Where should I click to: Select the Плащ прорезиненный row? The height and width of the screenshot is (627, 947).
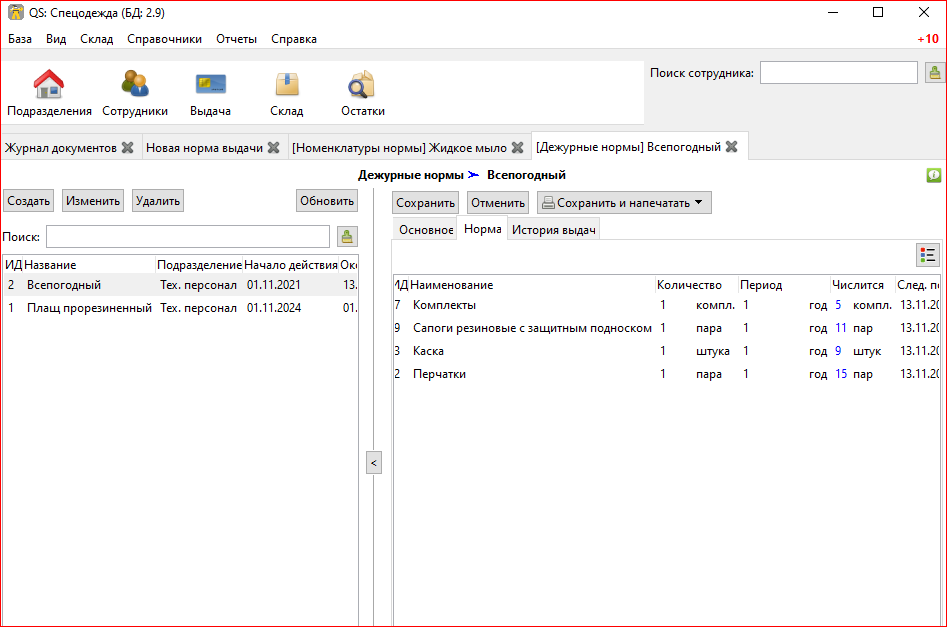(x=89, y=308)
